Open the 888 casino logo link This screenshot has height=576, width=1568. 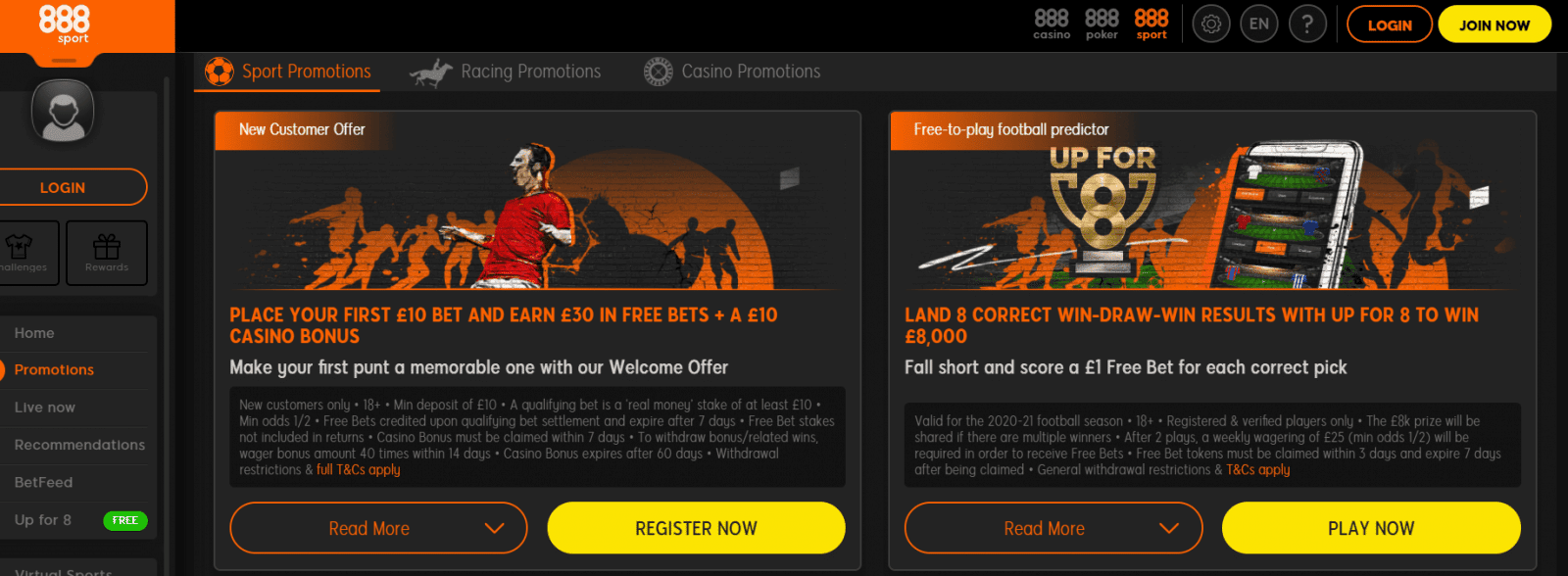[1052, 24]
